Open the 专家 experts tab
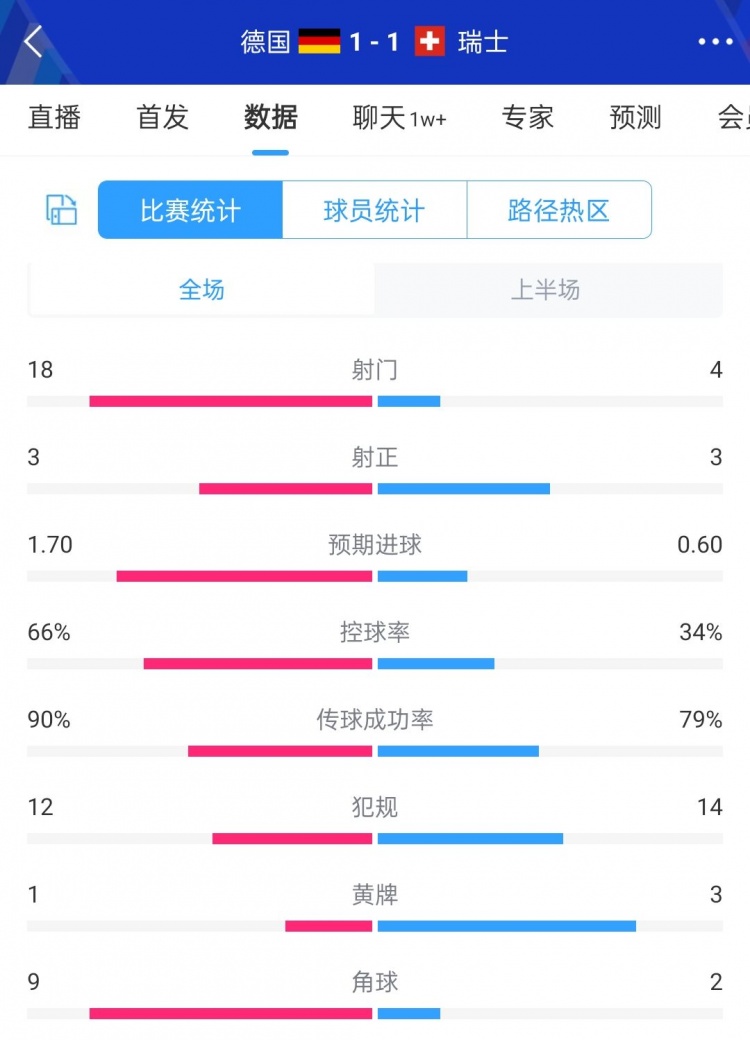750x1040 pixels. 528,118
